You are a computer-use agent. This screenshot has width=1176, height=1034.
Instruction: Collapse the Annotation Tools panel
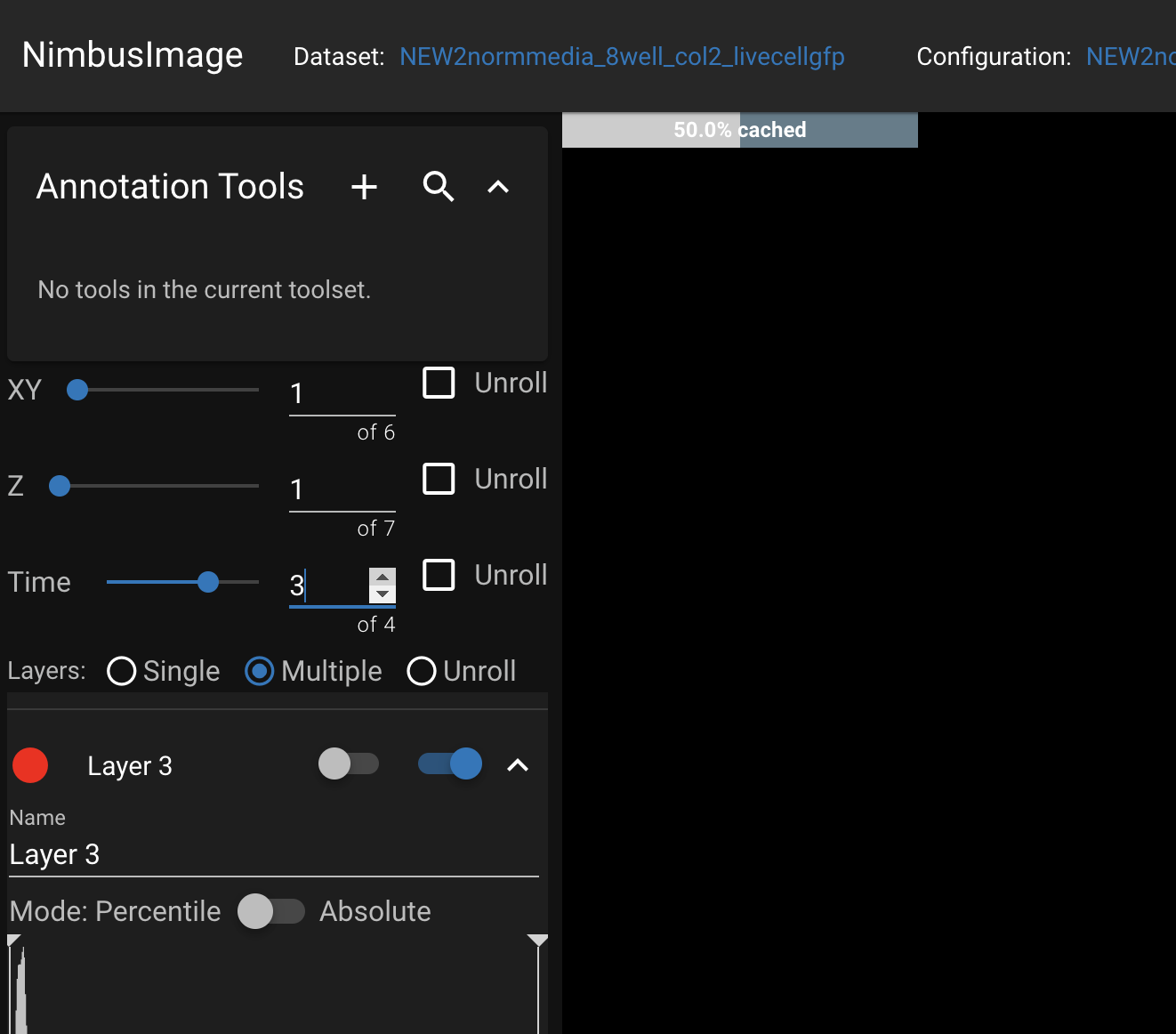coord(496,187)
